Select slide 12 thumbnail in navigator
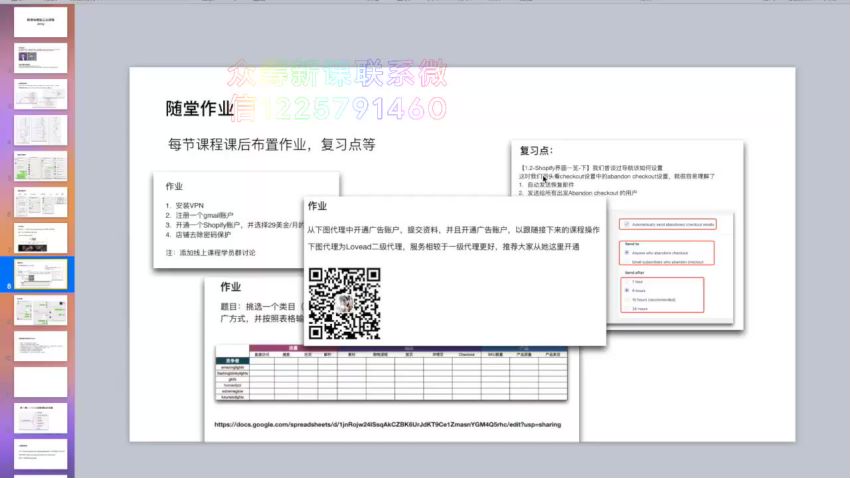Screen dimensions: 850x478 pos(40,418)
